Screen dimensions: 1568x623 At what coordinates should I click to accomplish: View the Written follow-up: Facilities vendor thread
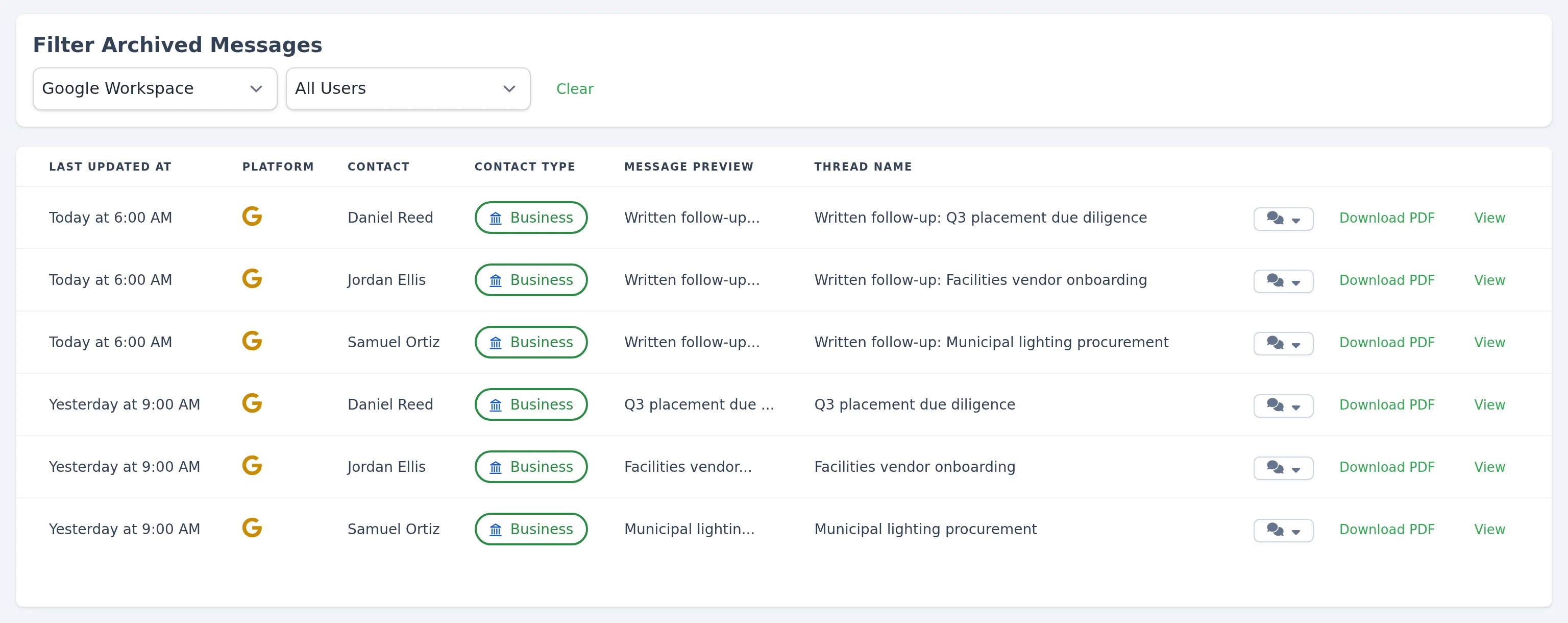1489,280
